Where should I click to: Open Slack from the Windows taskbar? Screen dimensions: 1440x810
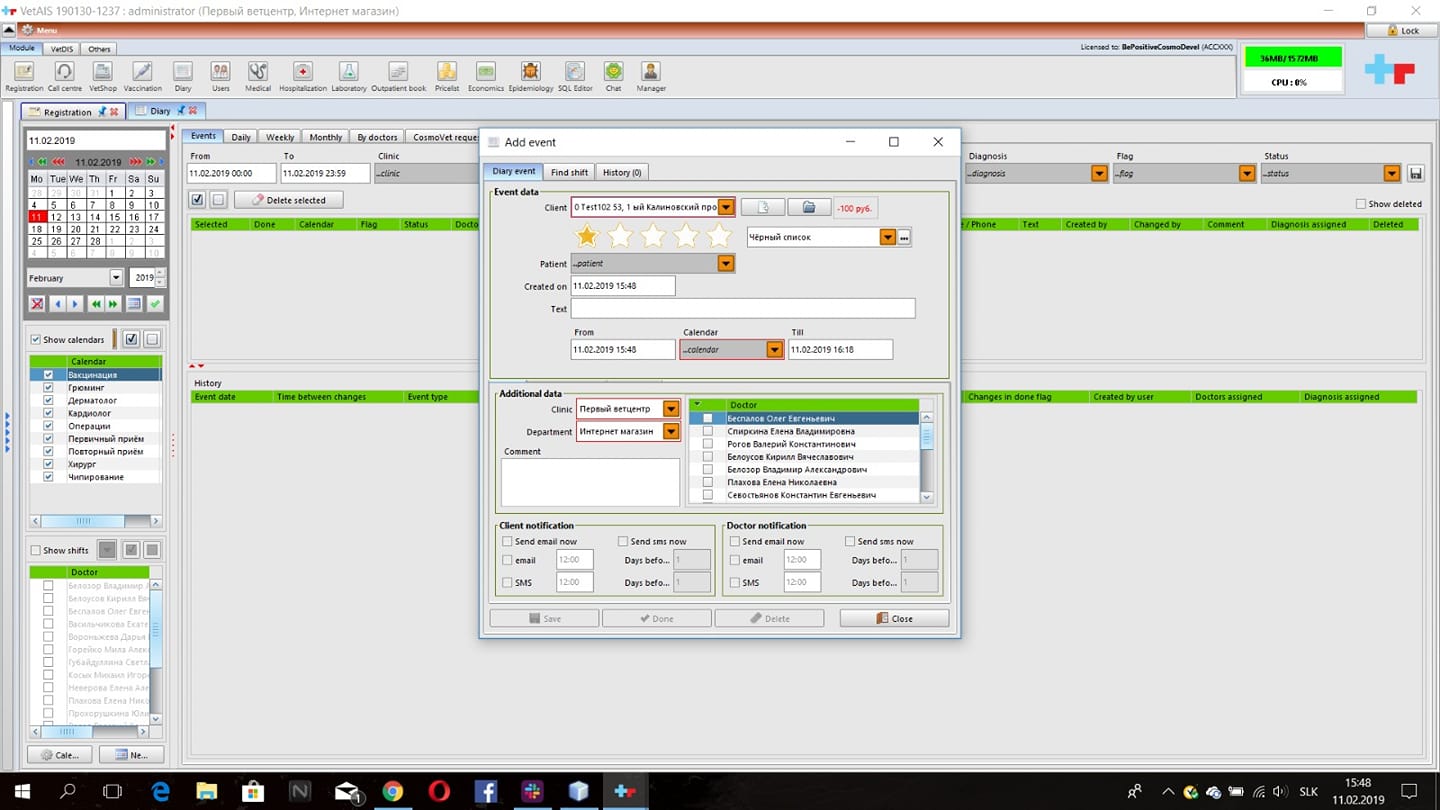click(x=532, y=791)
